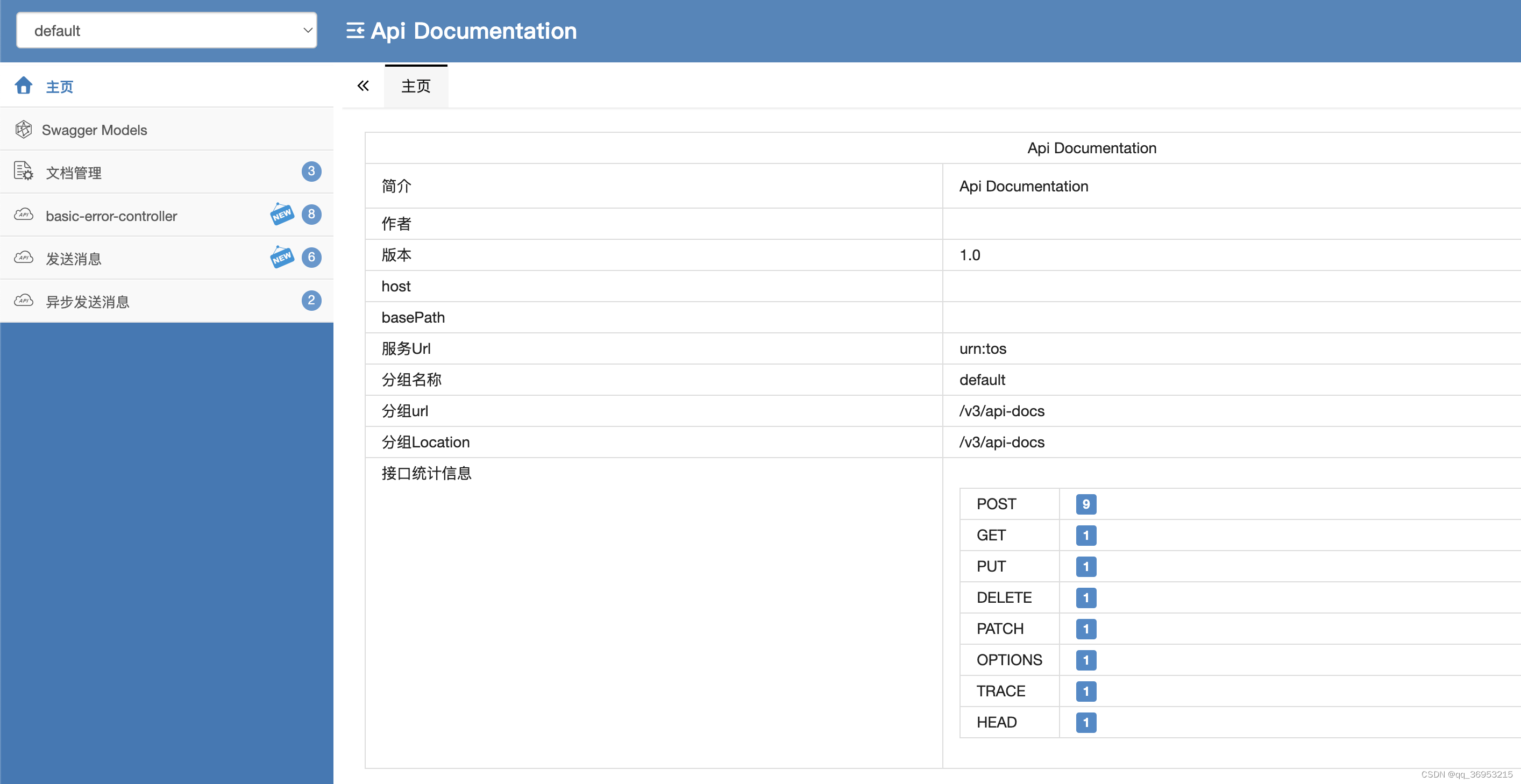Click the POST count badge 9
The image size is (1521, 784).
pyautogui.click(x=1085, y=504)
